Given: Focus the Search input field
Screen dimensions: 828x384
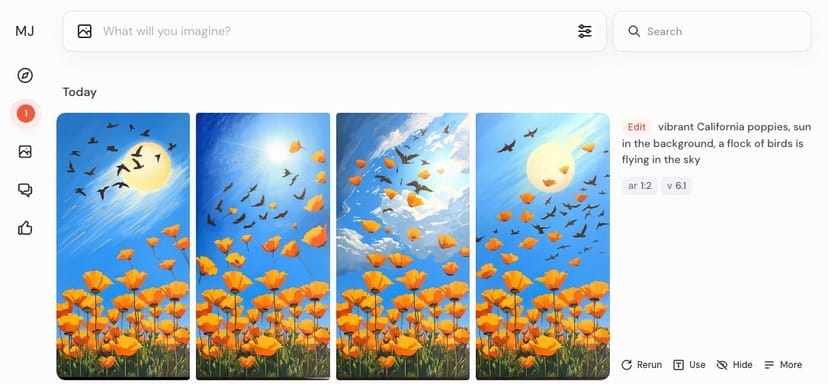Looking at the screenshot, I should 712,31.
